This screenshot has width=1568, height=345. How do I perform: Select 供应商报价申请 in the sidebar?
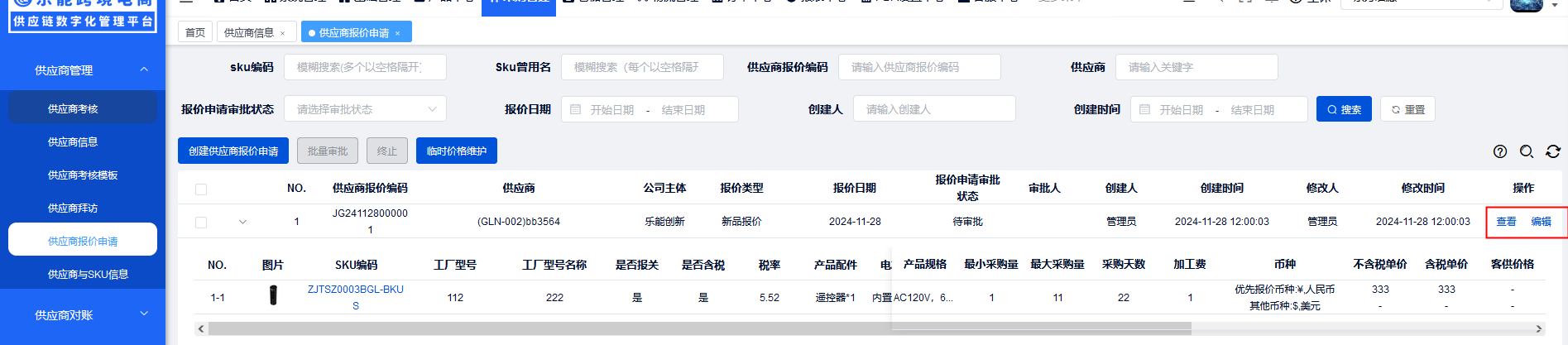[x=83, y=241]
